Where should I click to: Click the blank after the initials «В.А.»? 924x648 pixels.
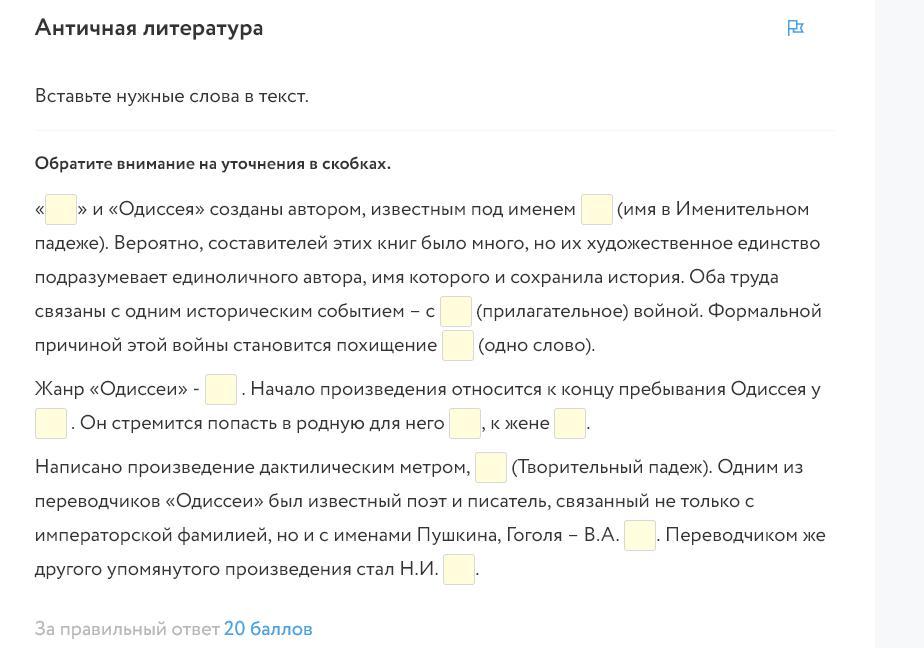tap(639, 535)
